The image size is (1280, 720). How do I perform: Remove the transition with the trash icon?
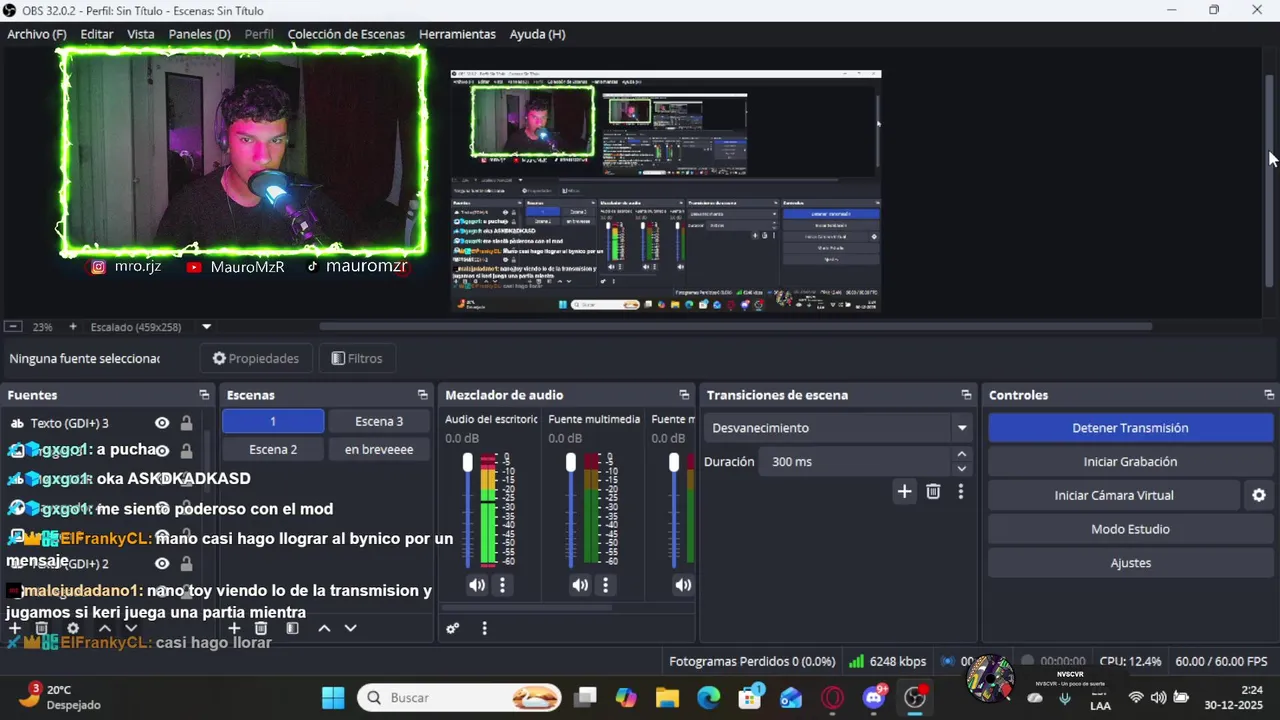pyautogui.click(x=933, y=491)
